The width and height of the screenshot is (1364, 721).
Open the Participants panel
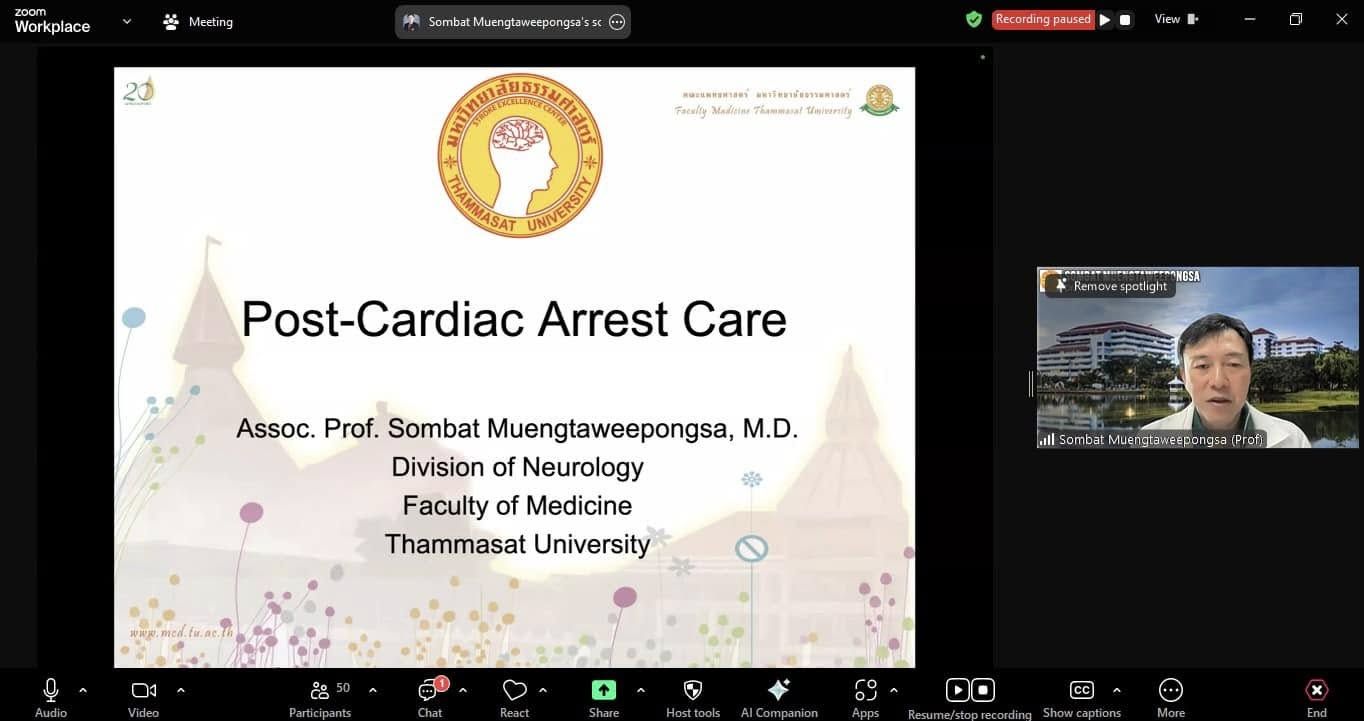320,691
